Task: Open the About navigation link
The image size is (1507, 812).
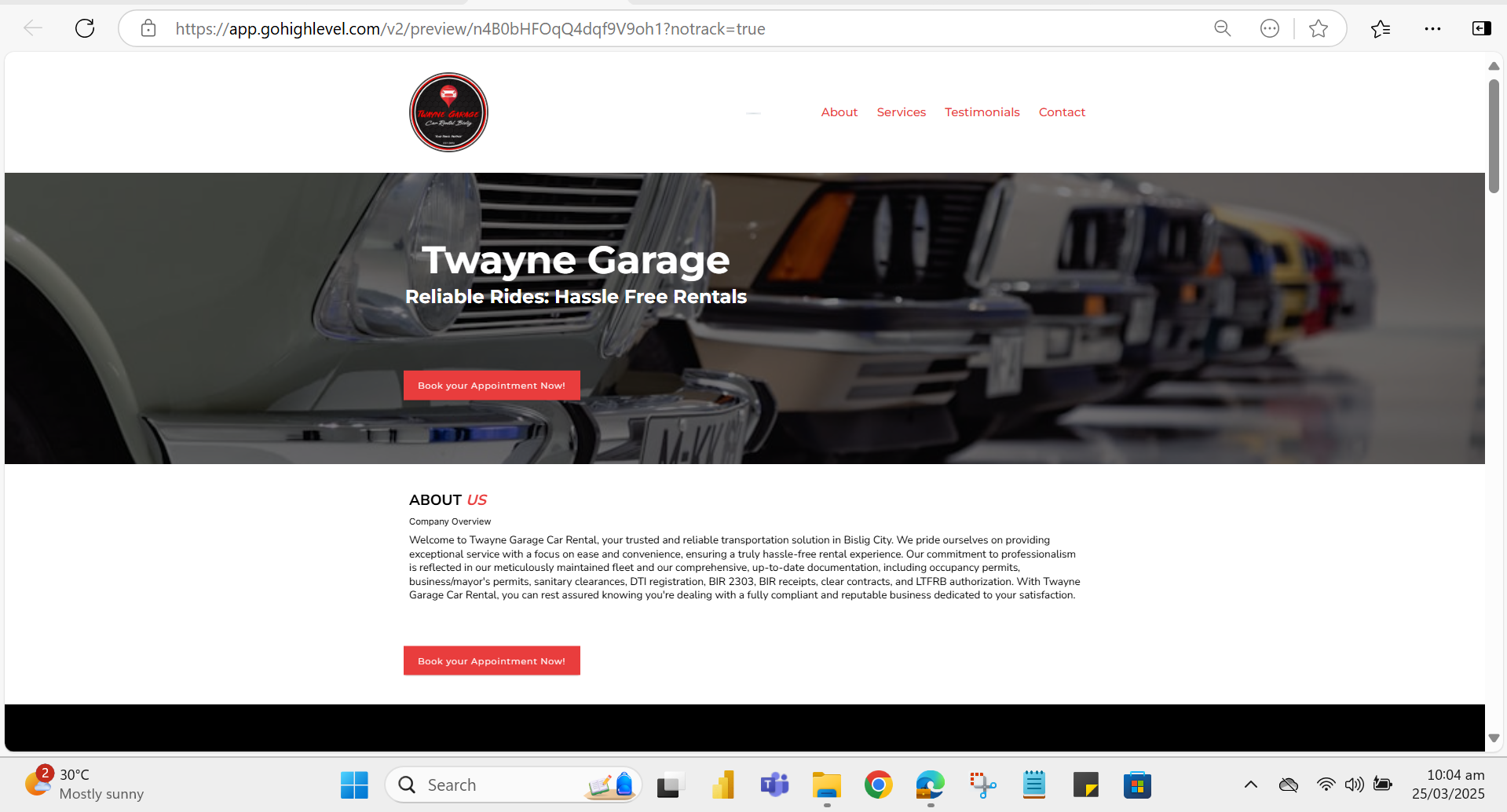Action: [839, 112]
